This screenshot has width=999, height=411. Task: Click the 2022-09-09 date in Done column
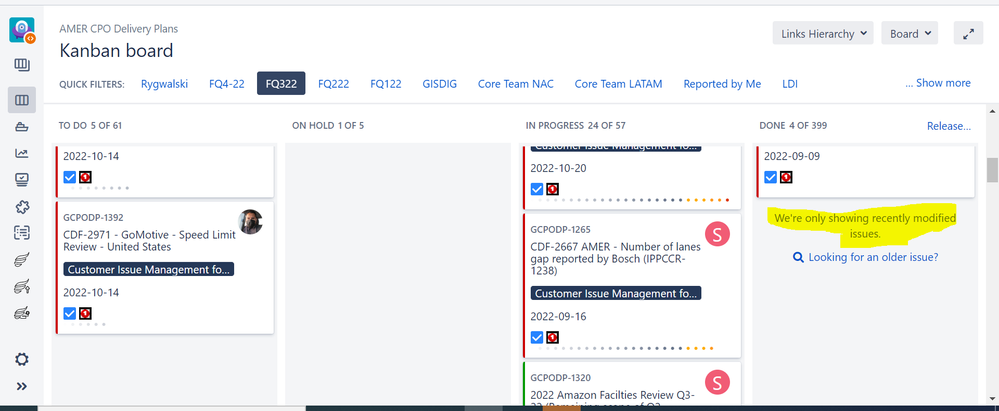793,156
